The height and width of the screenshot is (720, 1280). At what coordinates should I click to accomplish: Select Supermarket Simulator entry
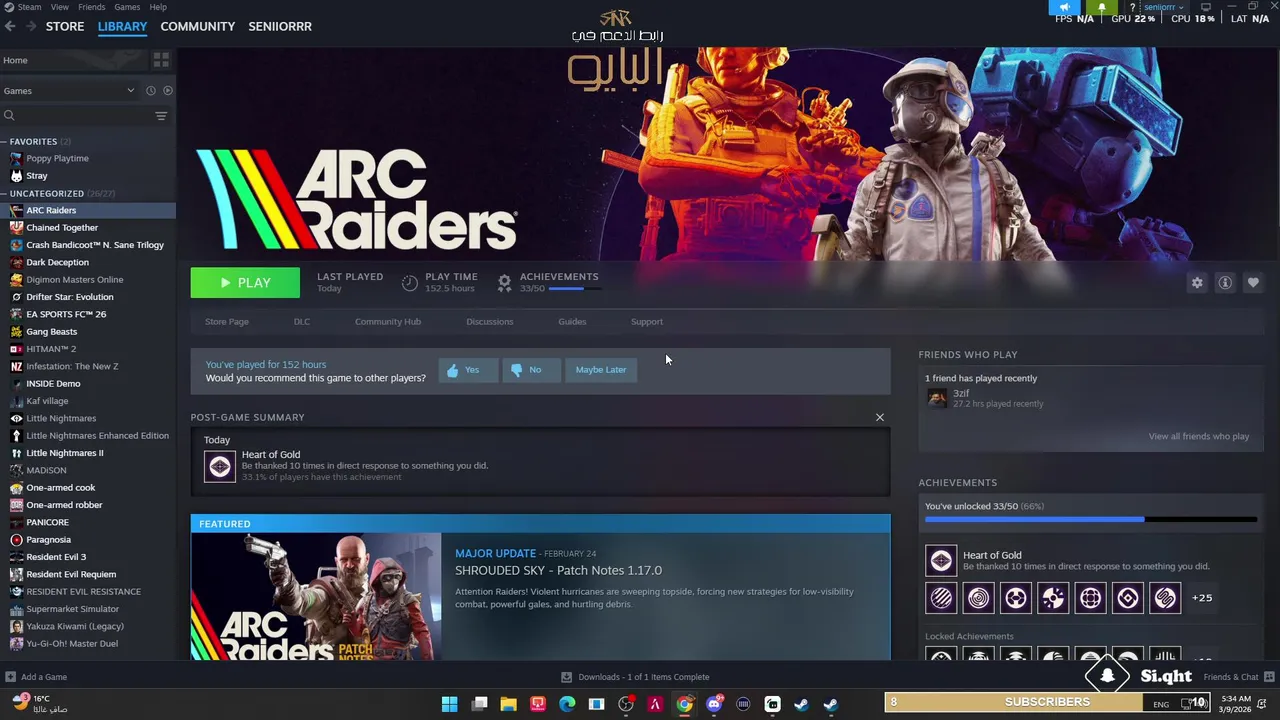[x=88, y=609]
